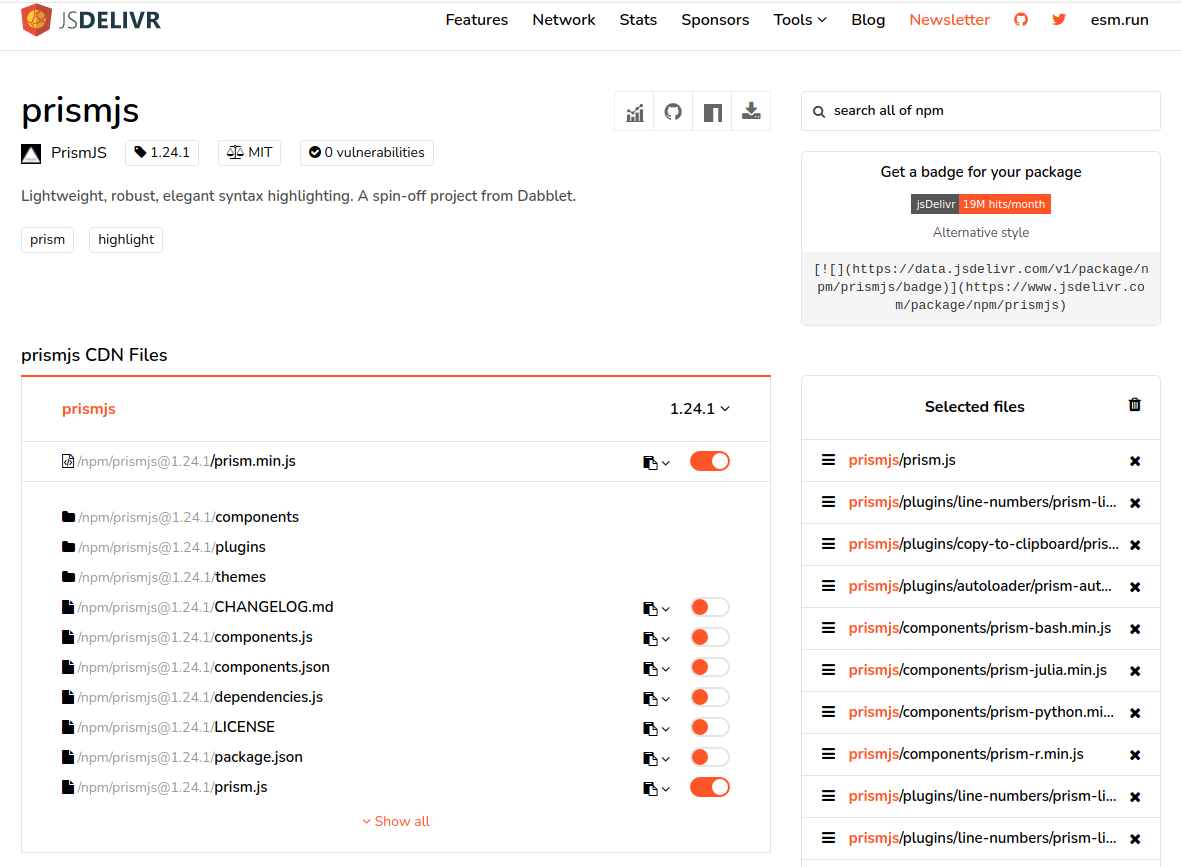Click the file icon beside prism.min.js
This screenshot has height=867, width=1182.
[68, 461]
